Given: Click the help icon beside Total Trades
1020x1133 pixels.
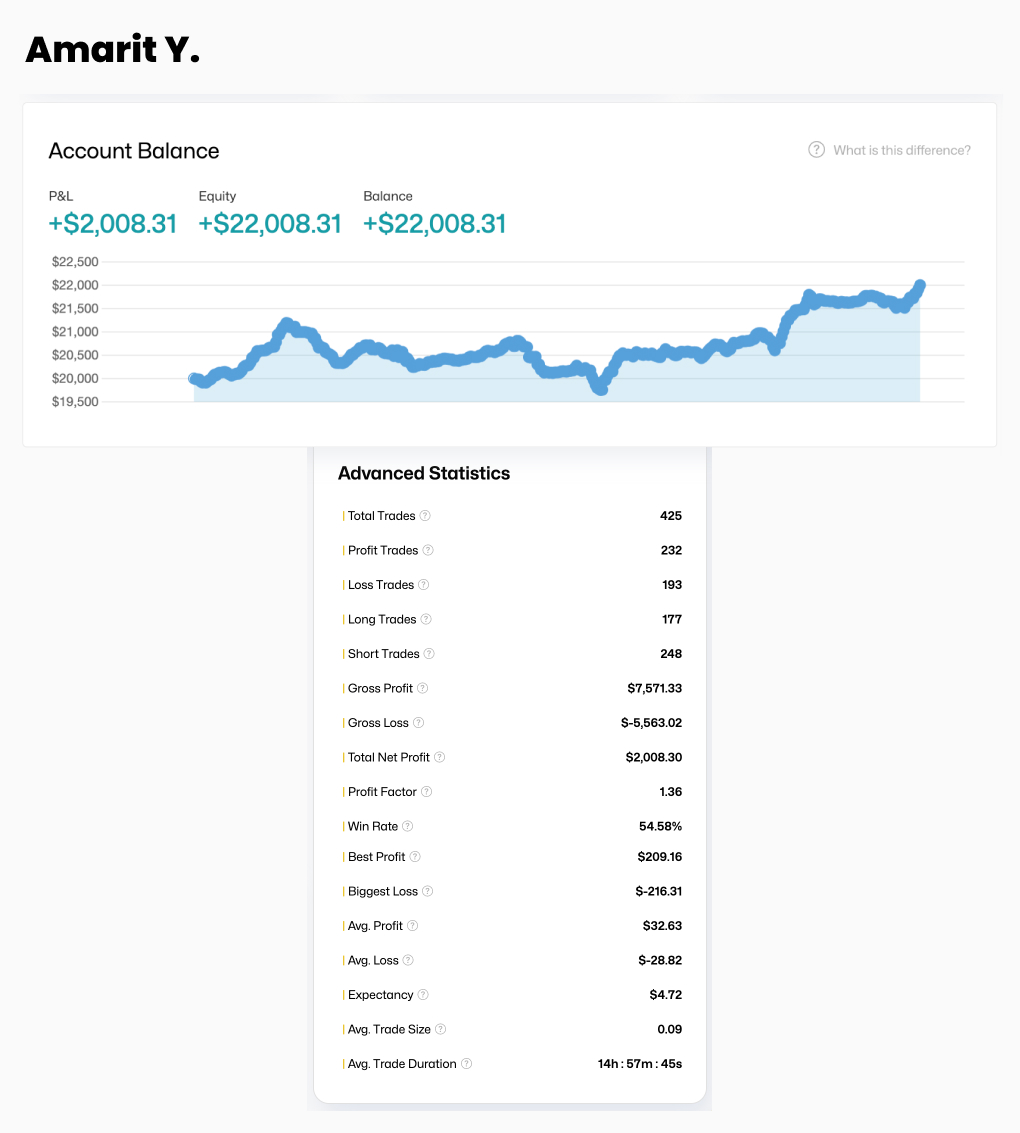Looking at the screenshot, I should (x=425, y=516).
